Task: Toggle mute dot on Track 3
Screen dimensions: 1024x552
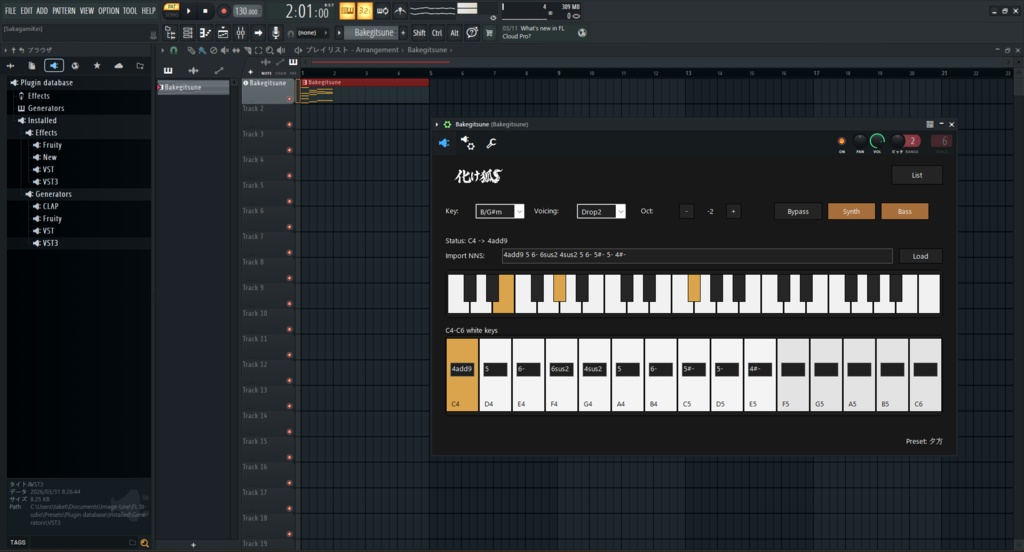Action: (289, 150)
